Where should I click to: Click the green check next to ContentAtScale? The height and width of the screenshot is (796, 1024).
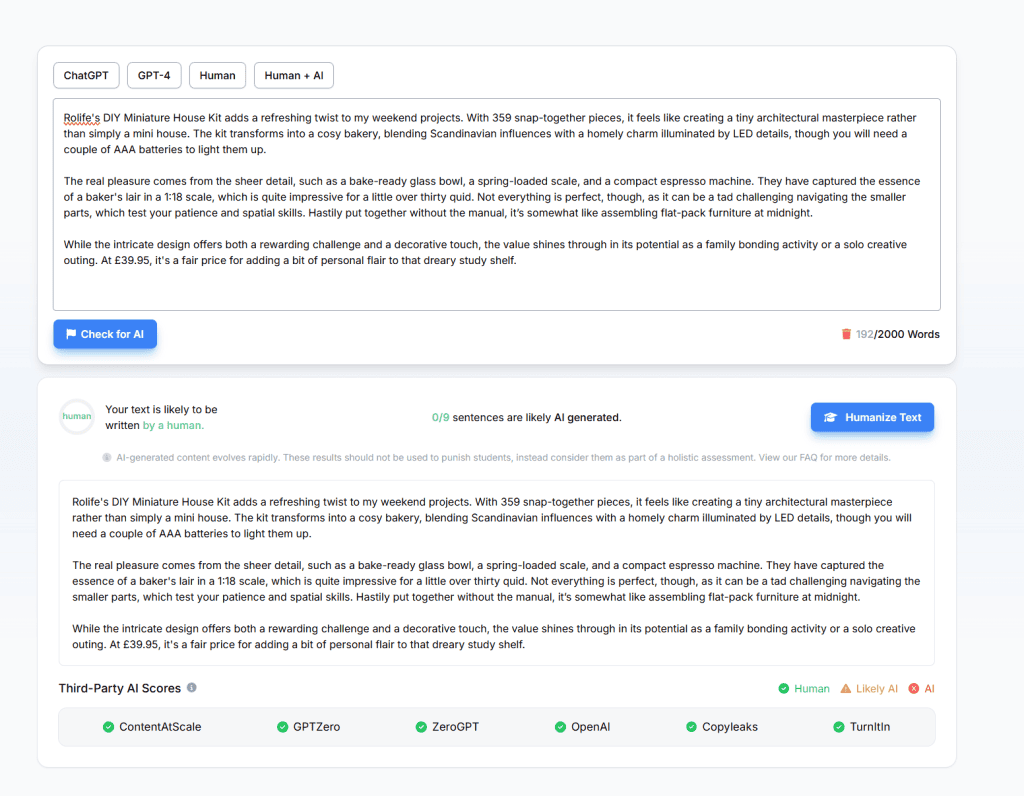pyautogui.click(x=108, y=727)
